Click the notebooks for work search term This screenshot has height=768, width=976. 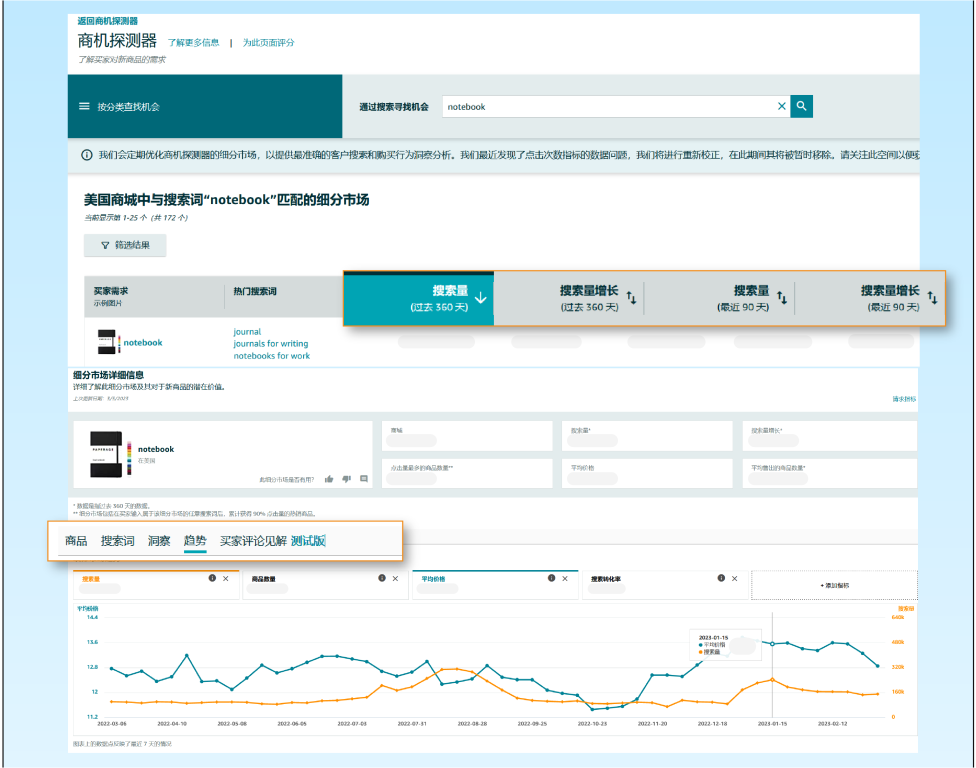coord(271,356)
